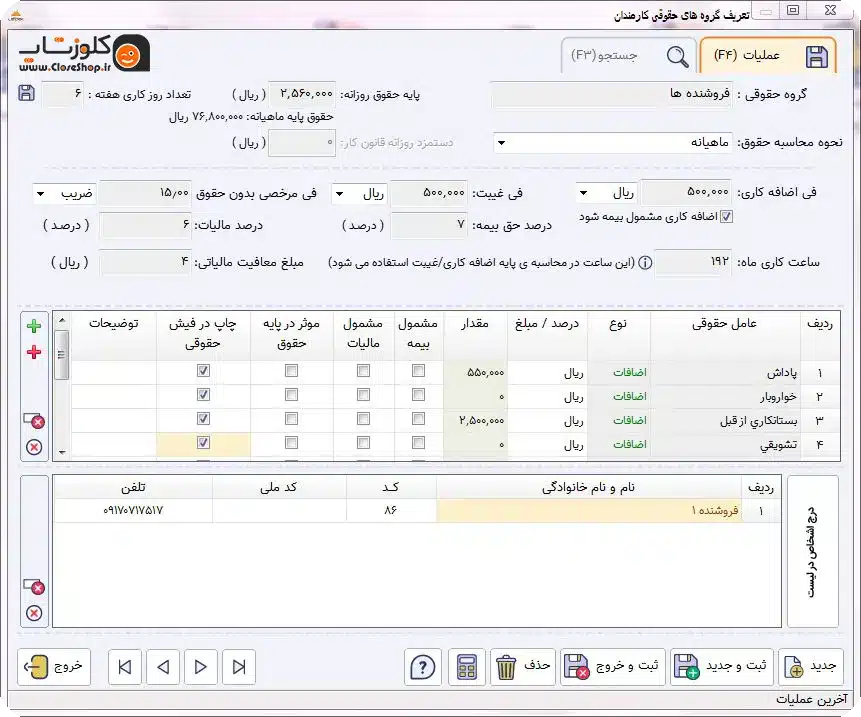Screen dimensions: 861x717
Task: Click the save floppy icon beside weekly workdays
Action: tap(26, 93)
